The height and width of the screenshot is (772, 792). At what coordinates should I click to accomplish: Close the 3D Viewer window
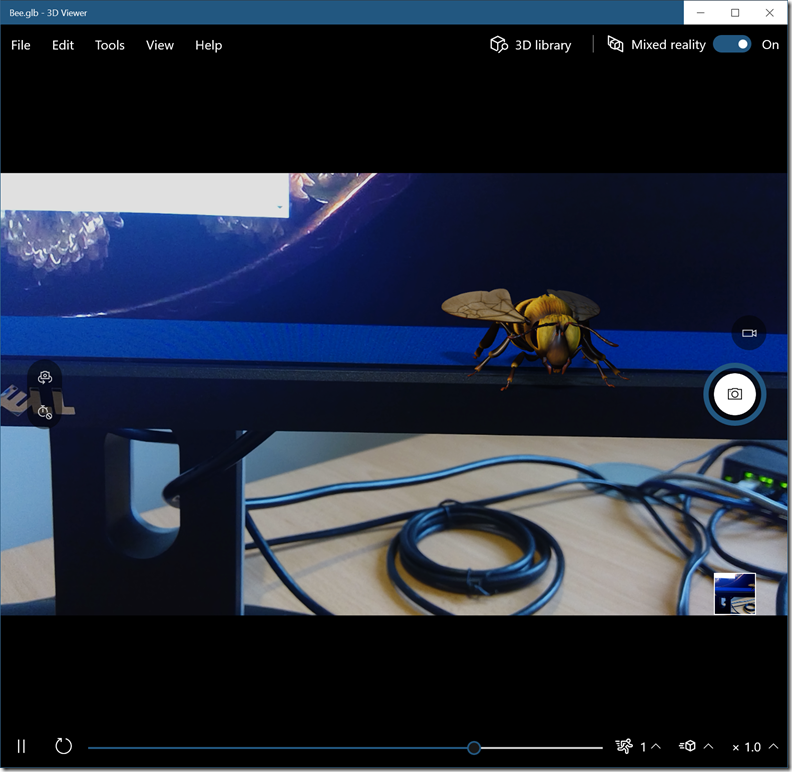[769, 13]
